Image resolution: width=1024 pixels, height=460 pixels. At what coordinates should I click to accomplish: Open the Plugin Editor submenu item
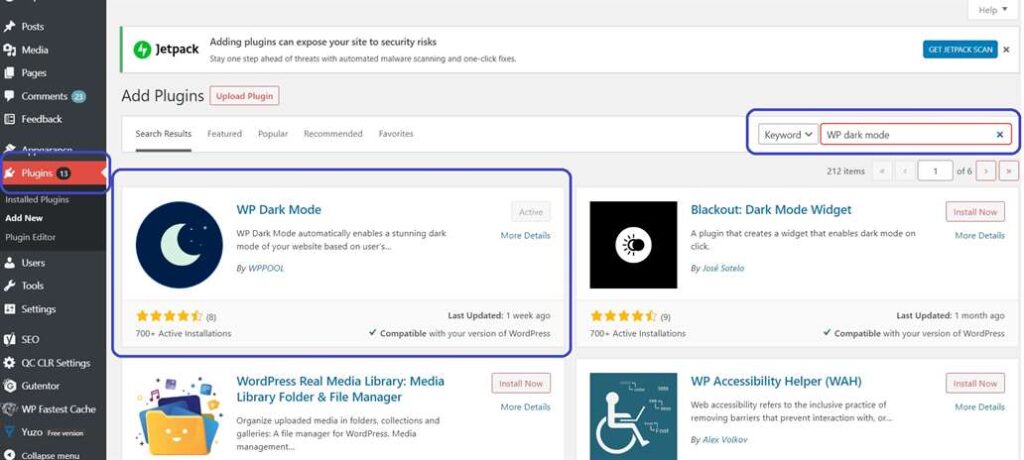point(30,237)
